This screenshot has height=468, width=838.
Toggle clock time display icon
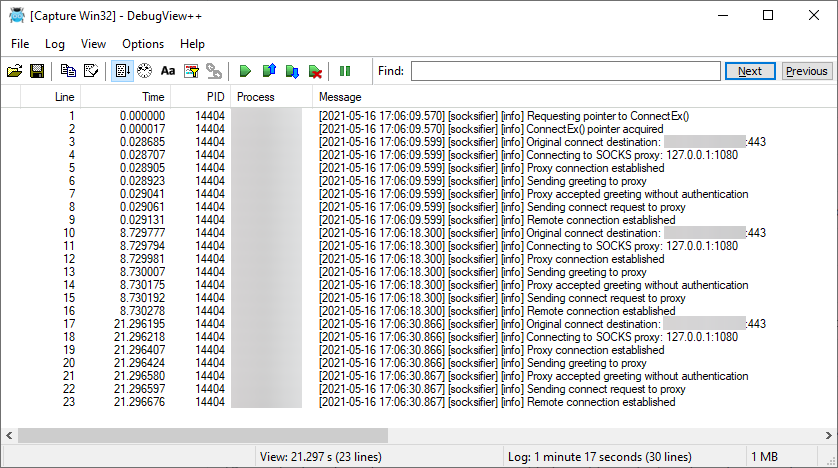tap(144, 71)
